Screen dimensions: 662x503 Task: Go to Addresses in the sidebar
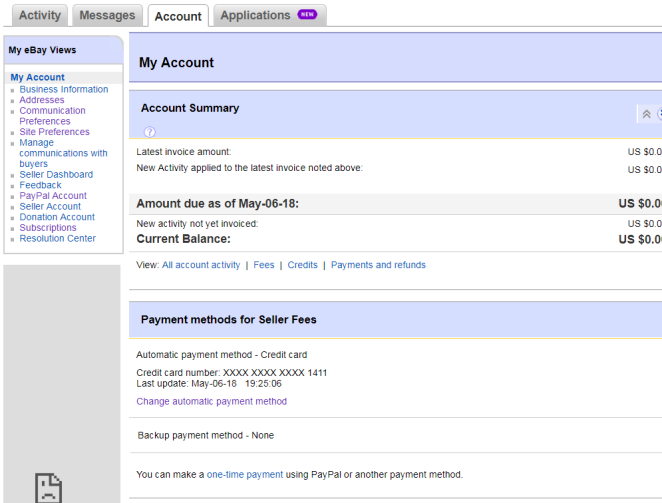pos(42,100)
